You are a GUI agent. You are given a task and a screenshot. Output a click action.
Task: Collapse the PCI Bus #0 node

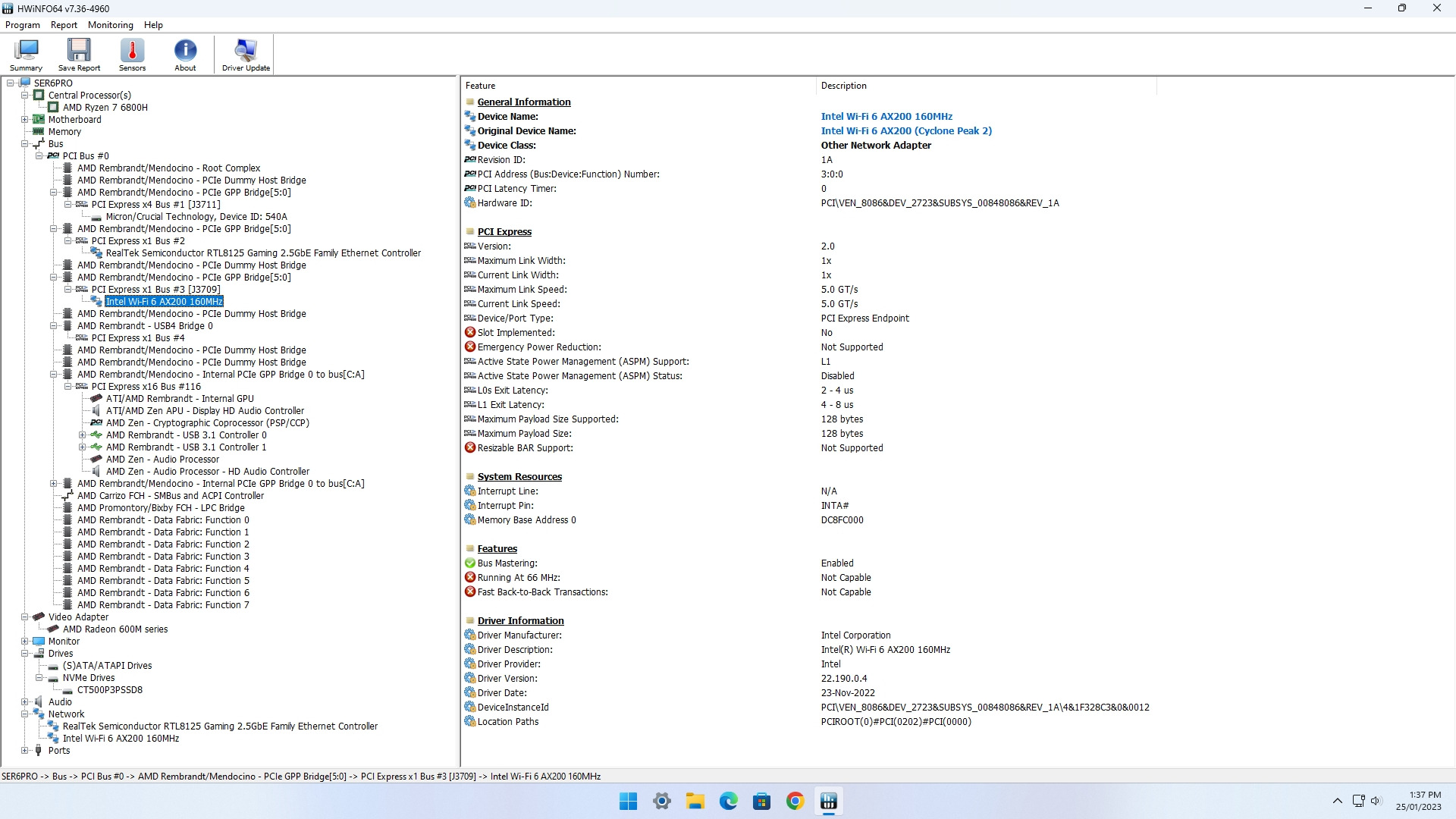[39, 156]
